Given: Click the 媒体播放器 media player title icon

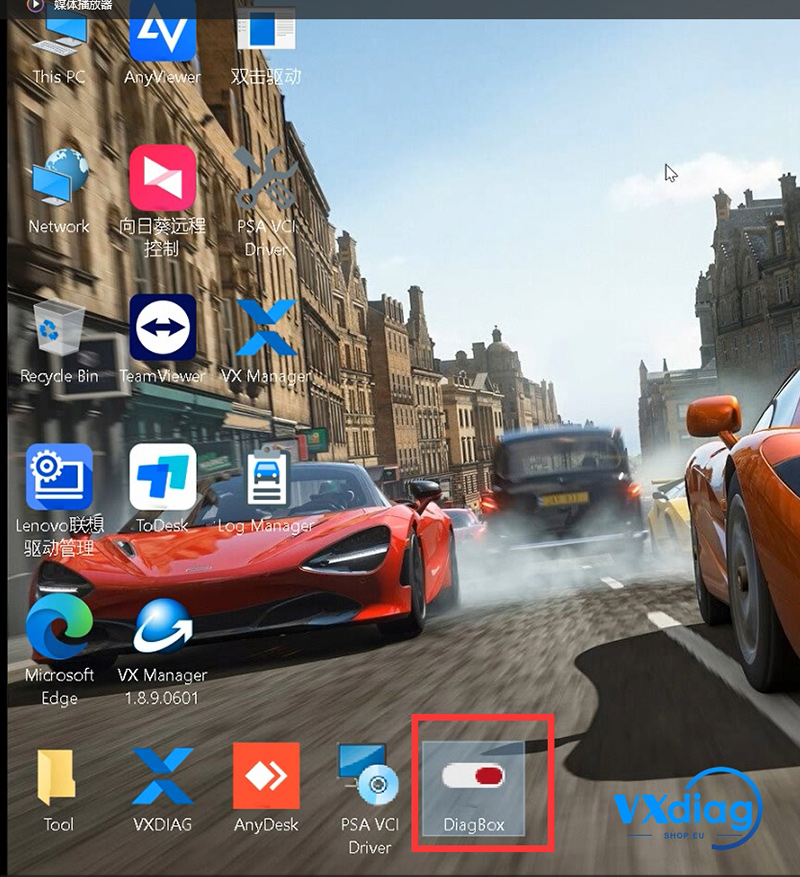Looking at the screenshot, I should click(35, 6).
